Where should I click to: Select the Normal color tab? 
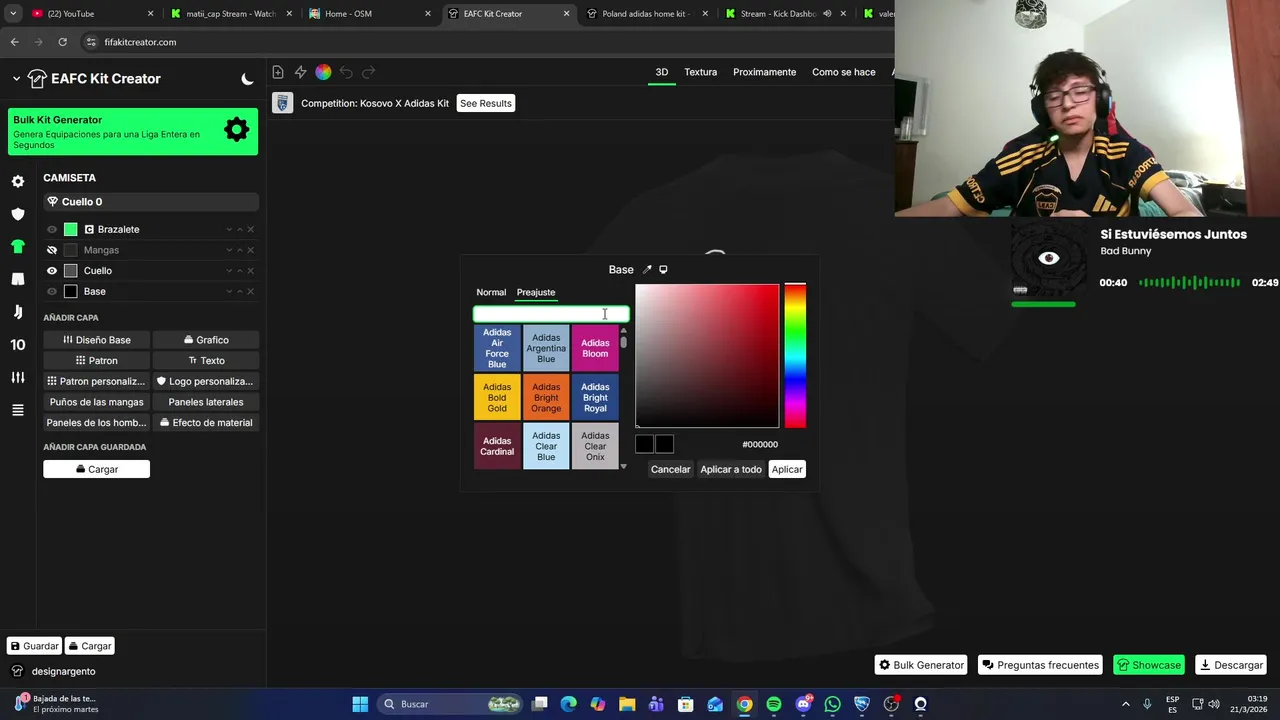coord(491,292)
